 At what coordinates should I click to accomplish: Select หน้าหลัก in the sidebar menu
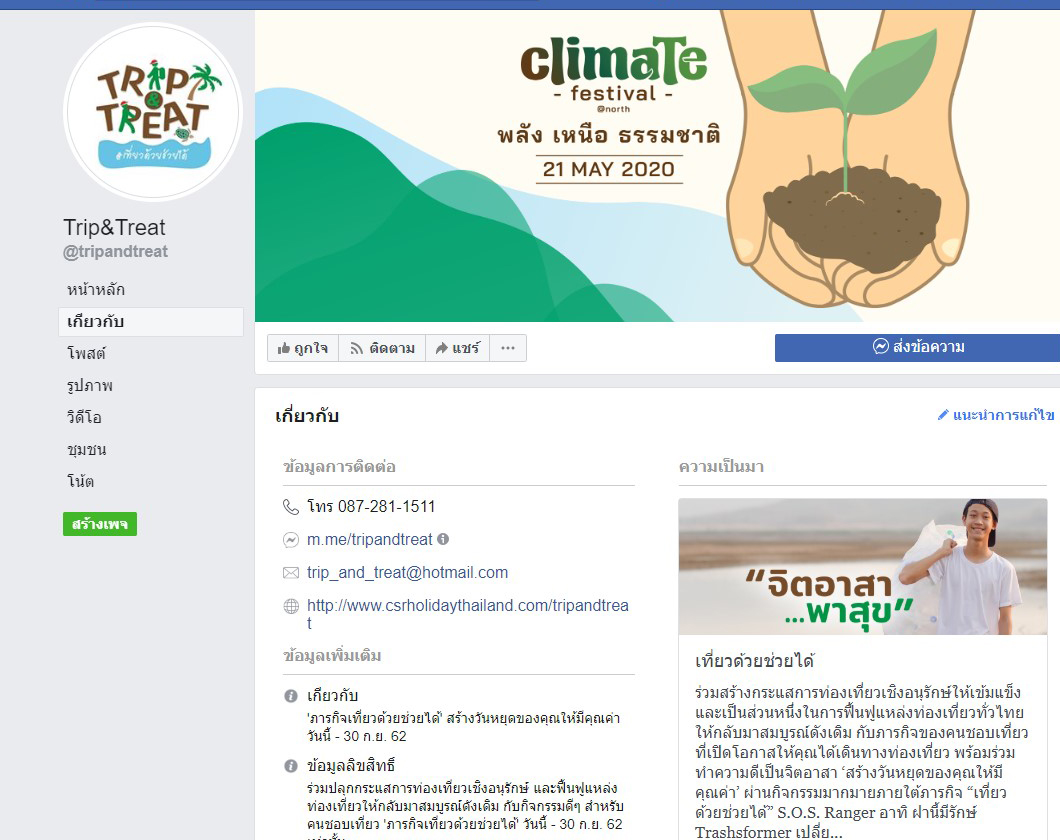[x=95, y=290]
